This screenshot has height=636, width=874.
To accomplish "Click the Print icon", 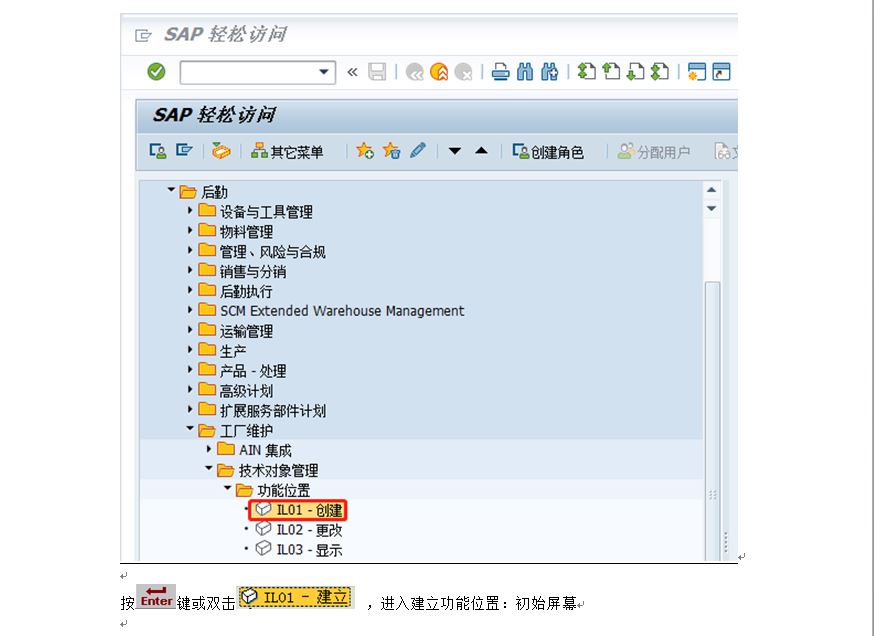I will (x=501, y=72).
